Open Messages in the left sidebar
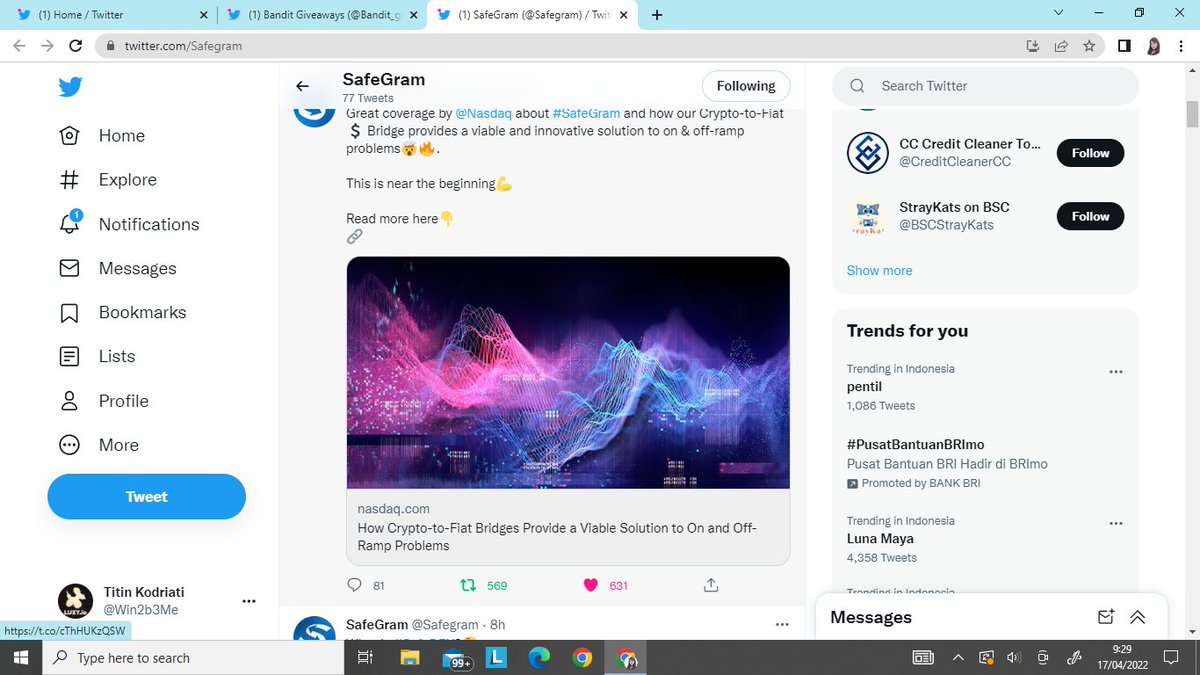Image resolution: width=1200 pixels, height=675 pixels. pyautogui.click(x=118, y=268)
